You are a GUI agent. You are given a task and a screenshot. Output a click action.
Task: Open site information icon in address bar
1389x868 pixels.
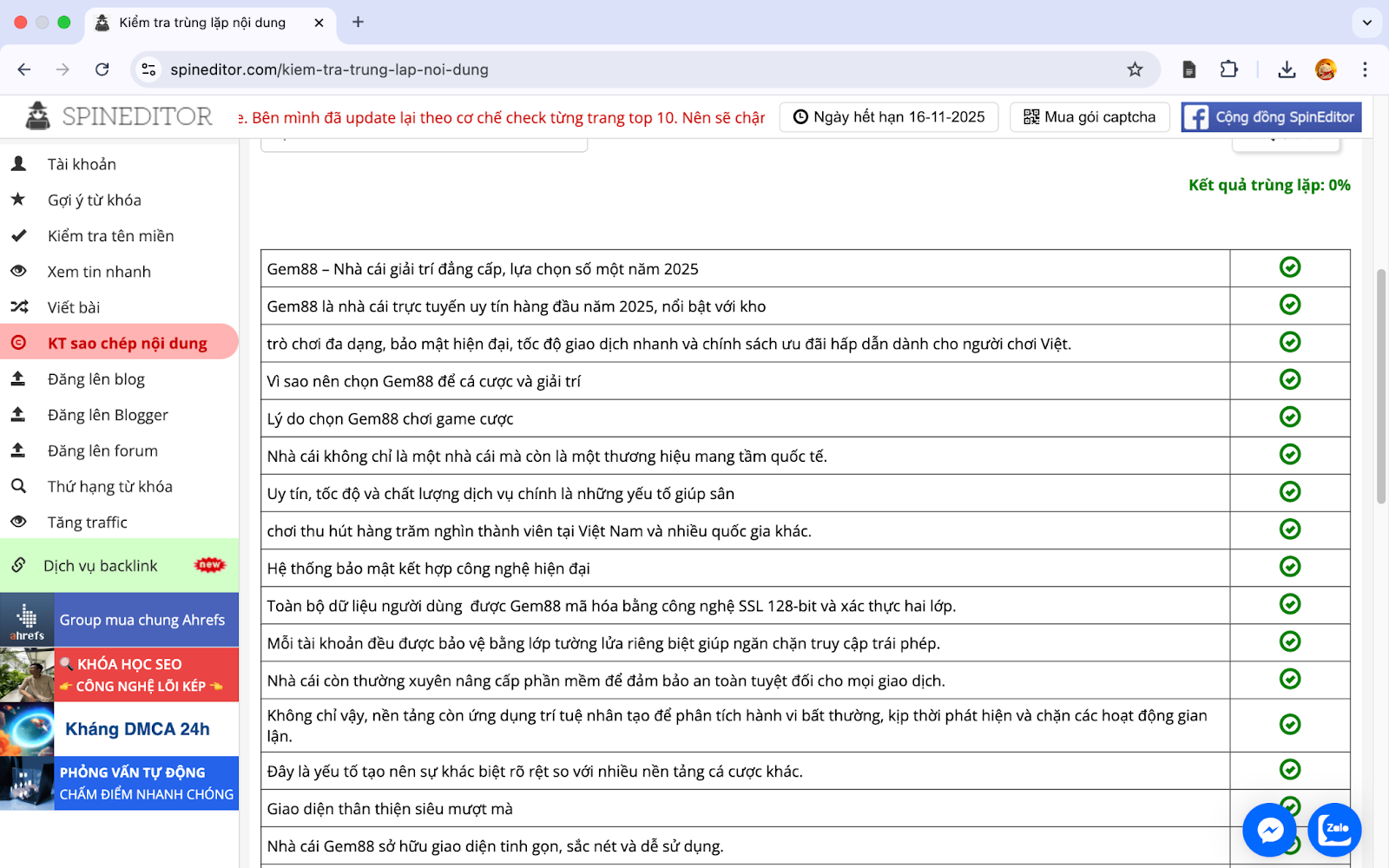(149, 69)
